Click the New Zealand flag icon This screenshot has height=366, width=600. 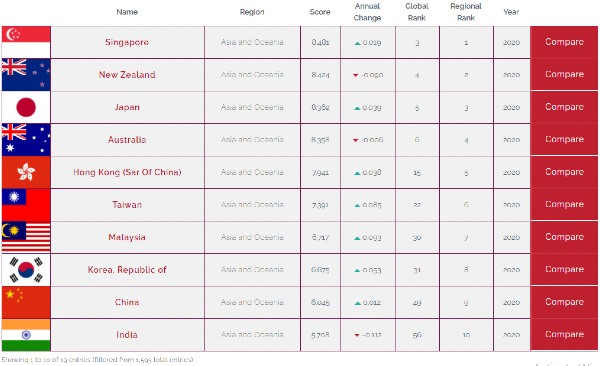26,75
